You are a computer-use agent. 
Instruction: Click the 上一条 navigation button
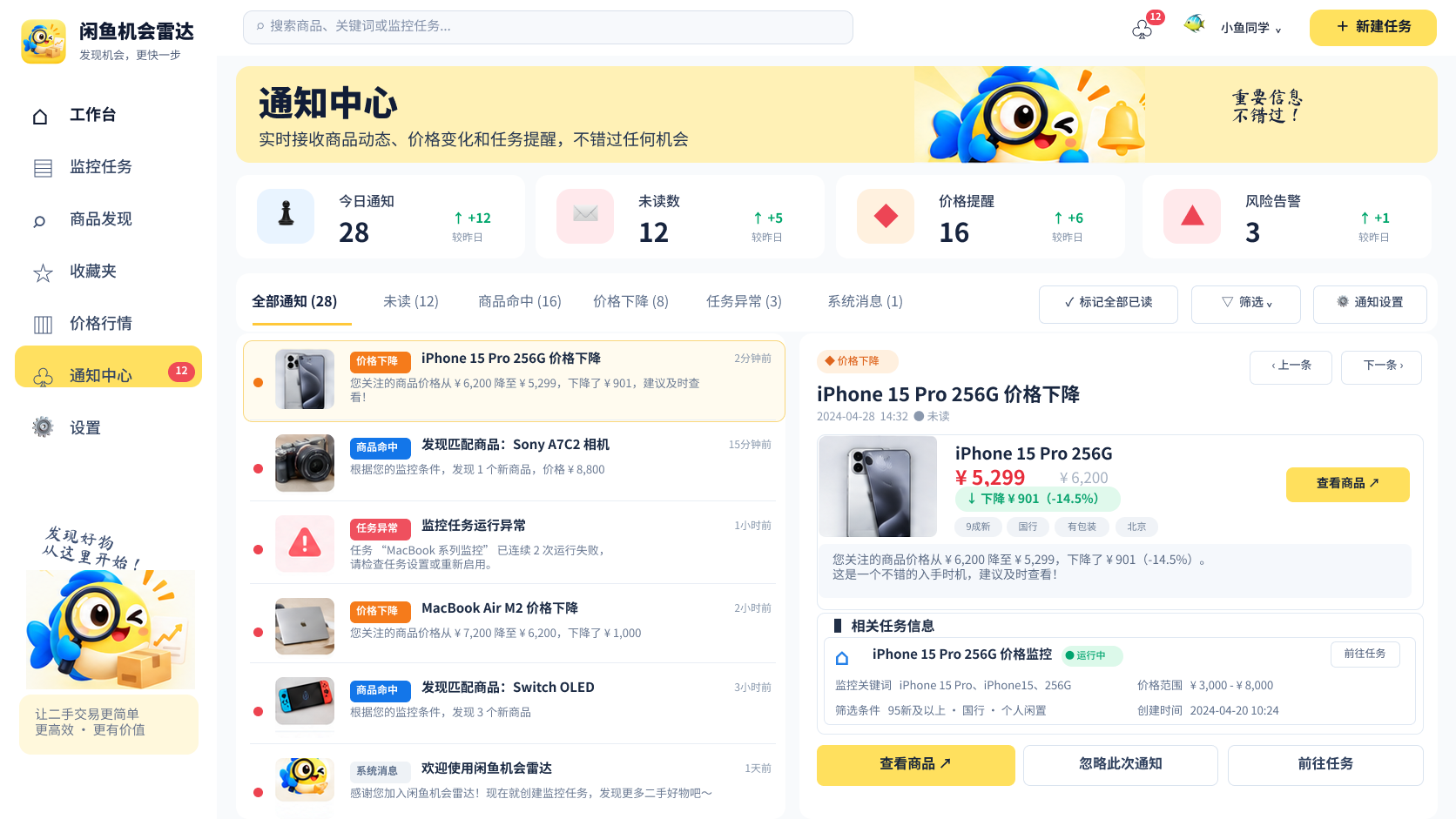tap(1291, 366)
